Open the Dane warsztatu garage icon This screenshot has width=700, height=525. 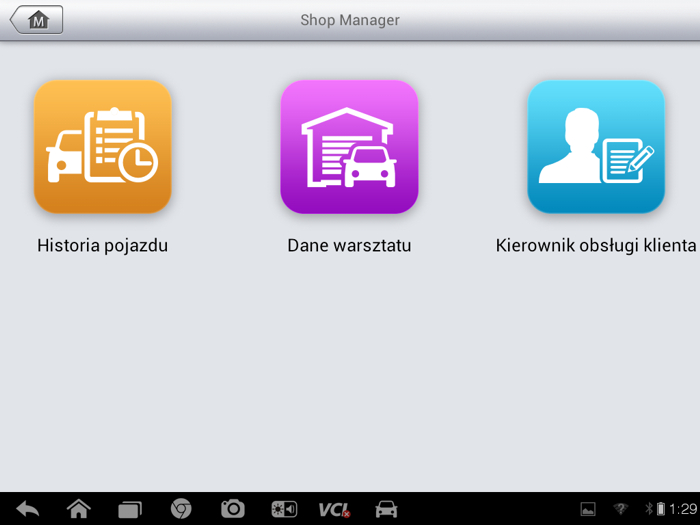click(349, 146)
